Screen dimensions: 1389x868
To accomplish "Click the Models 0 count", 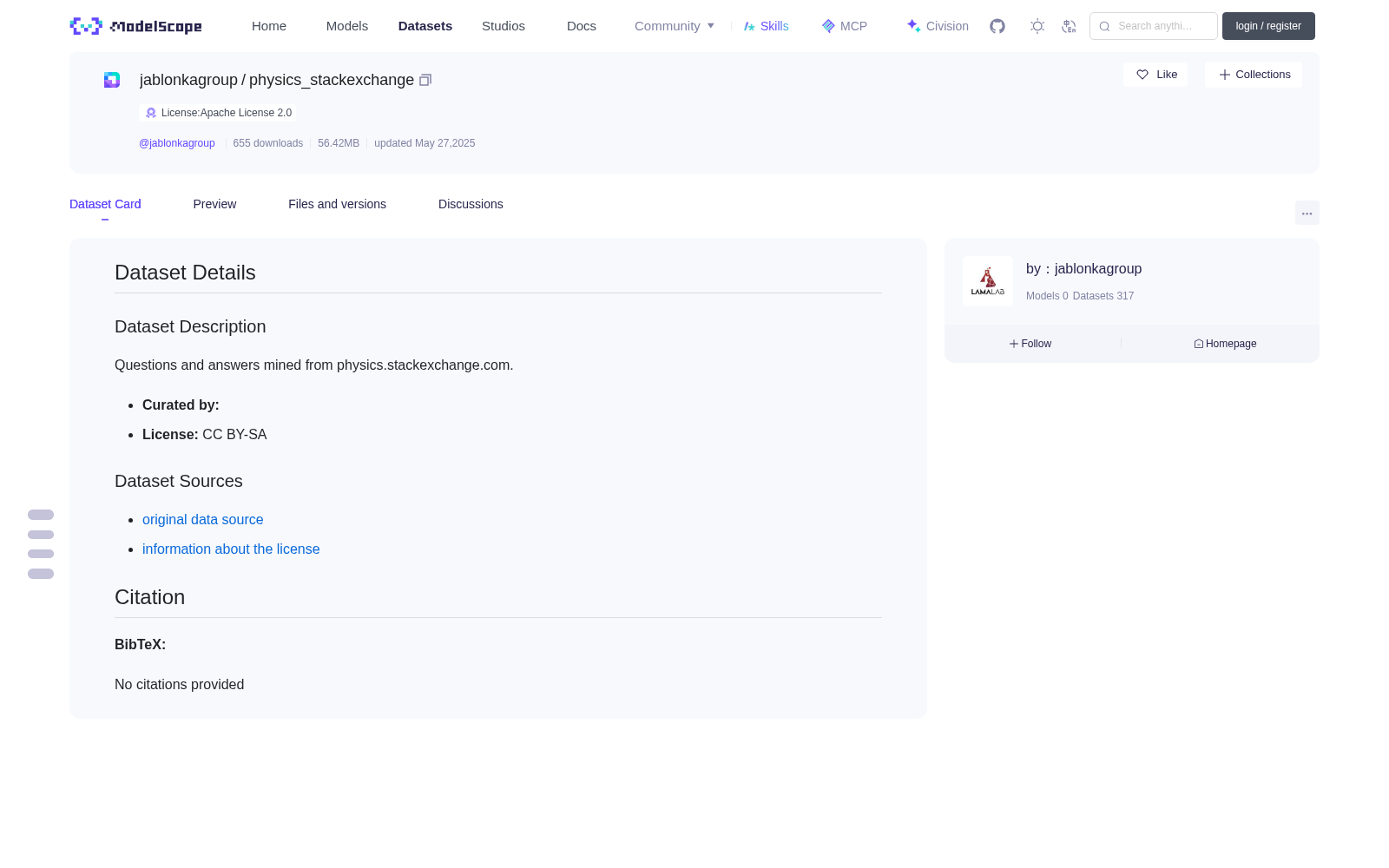I will coord(1047,296).
